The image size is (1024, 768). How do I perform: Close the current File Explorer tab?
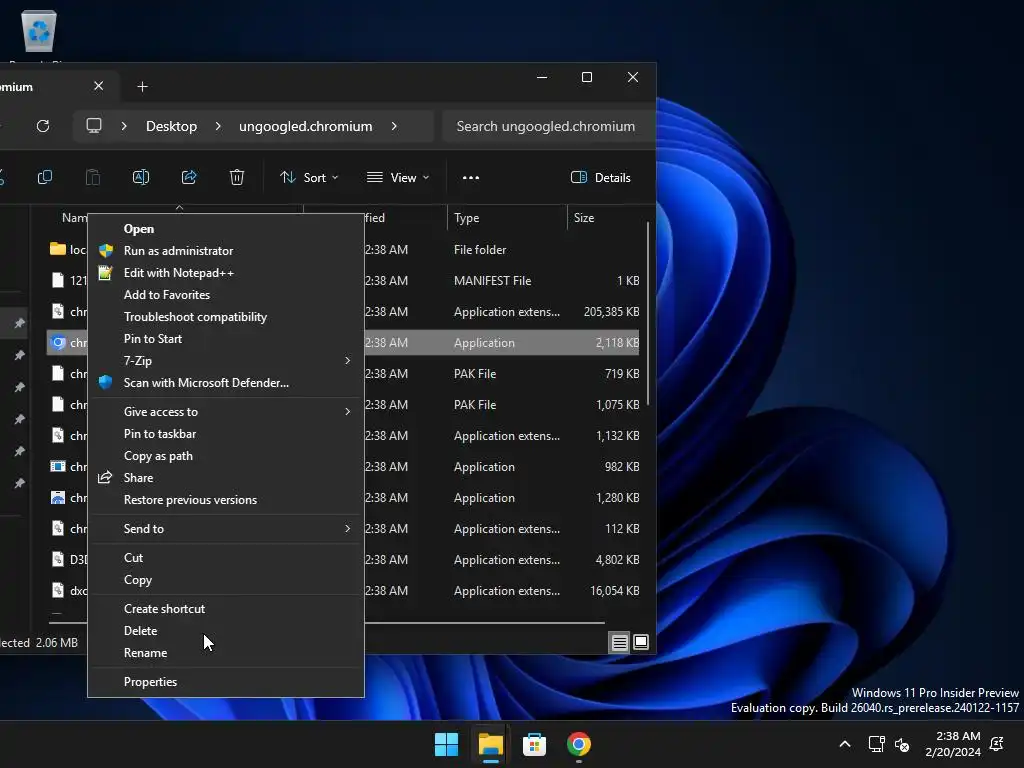point(99,86)
